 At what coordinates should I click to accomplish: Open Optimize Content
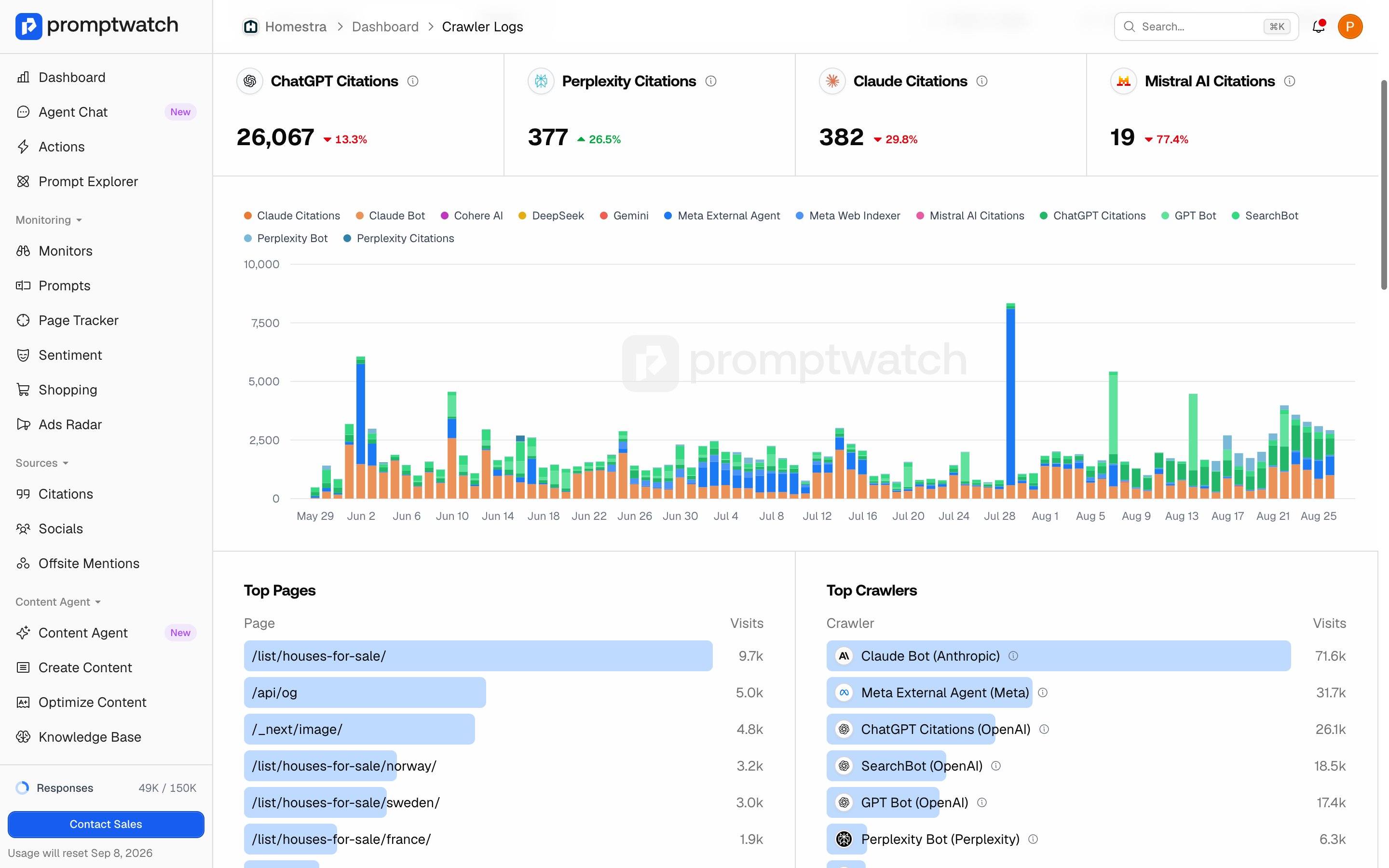point(106,702)
